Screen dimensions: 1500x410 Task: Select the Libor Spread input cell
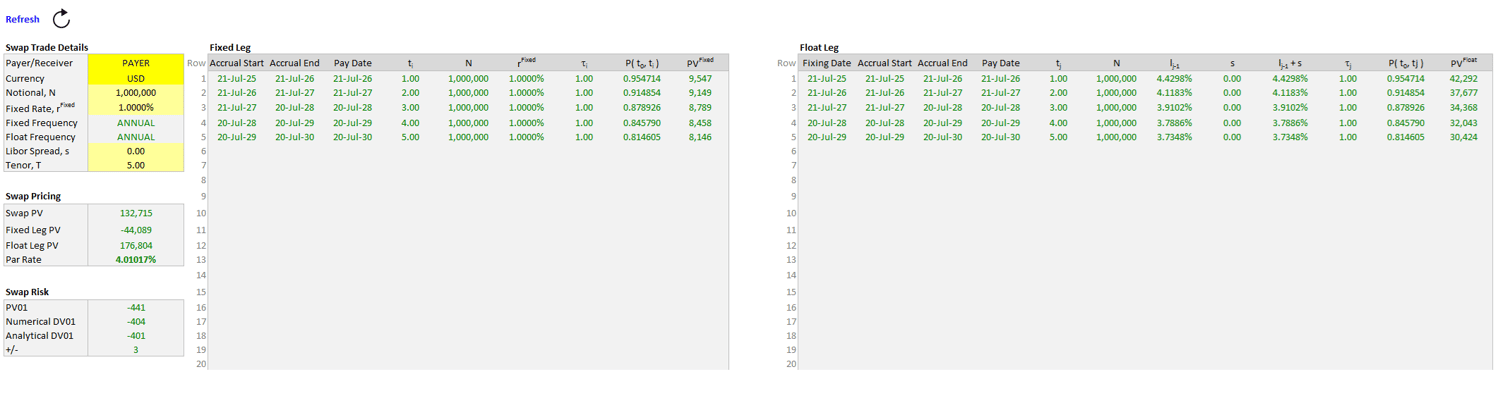click(136, 151)
